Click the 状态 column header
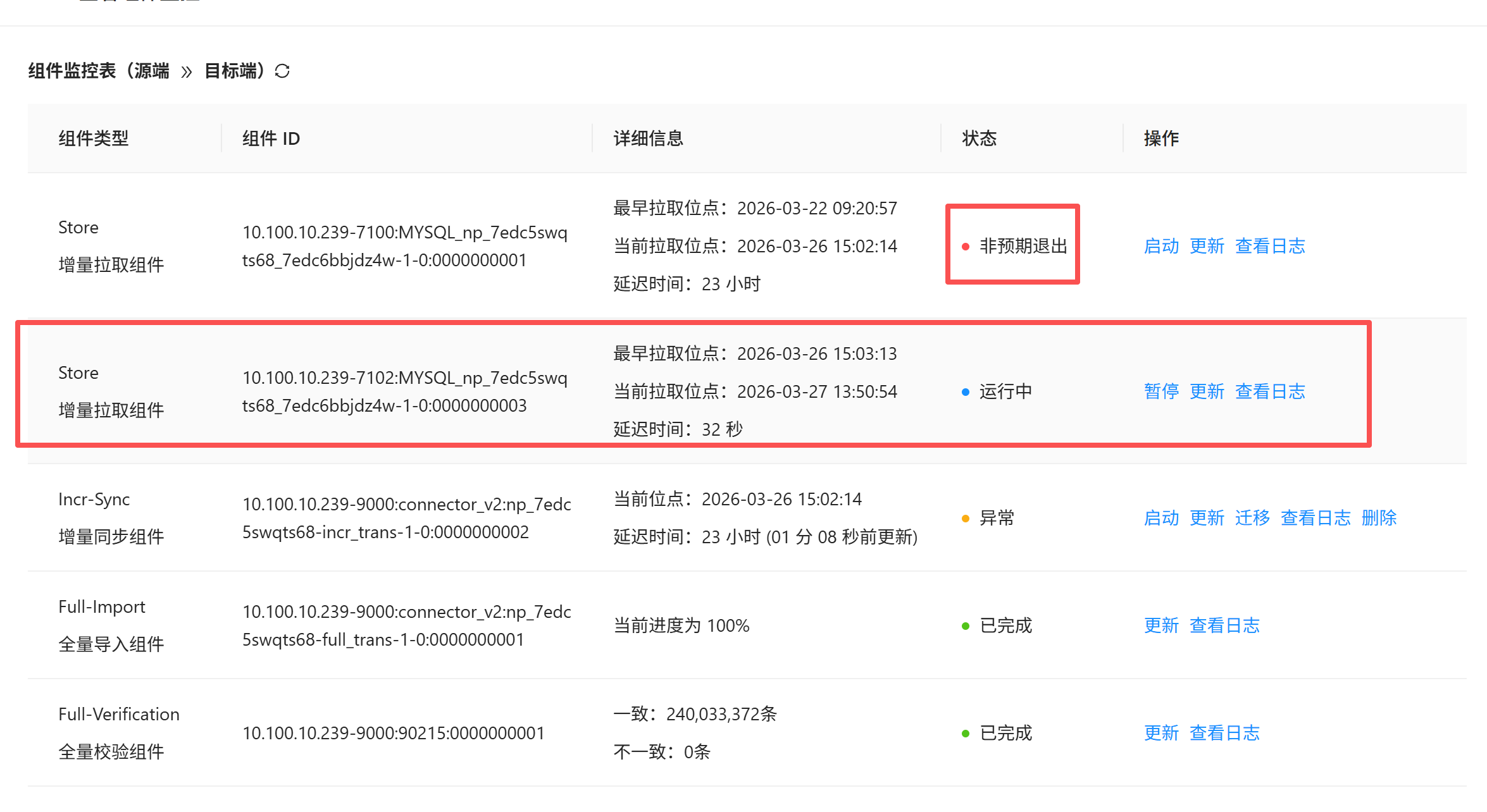 tap(979, 138)
